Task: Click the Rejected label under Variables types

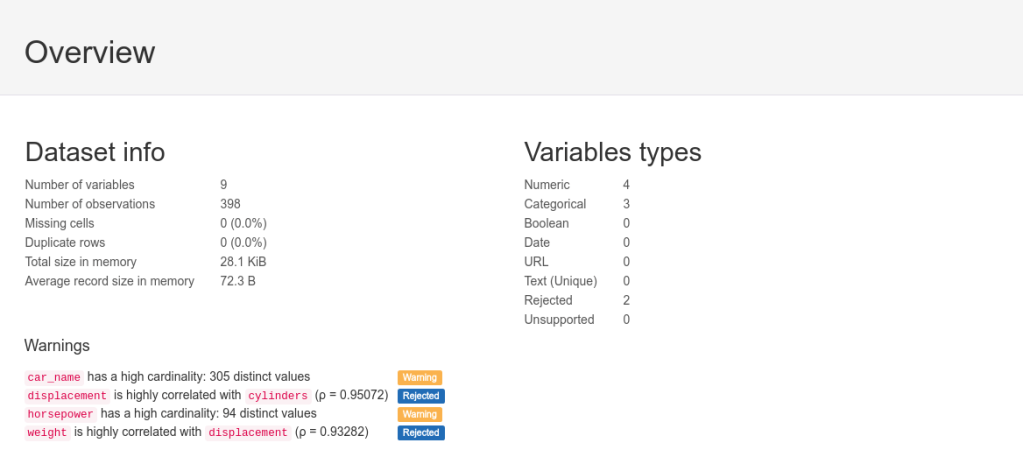Action: tap(548, 300)
